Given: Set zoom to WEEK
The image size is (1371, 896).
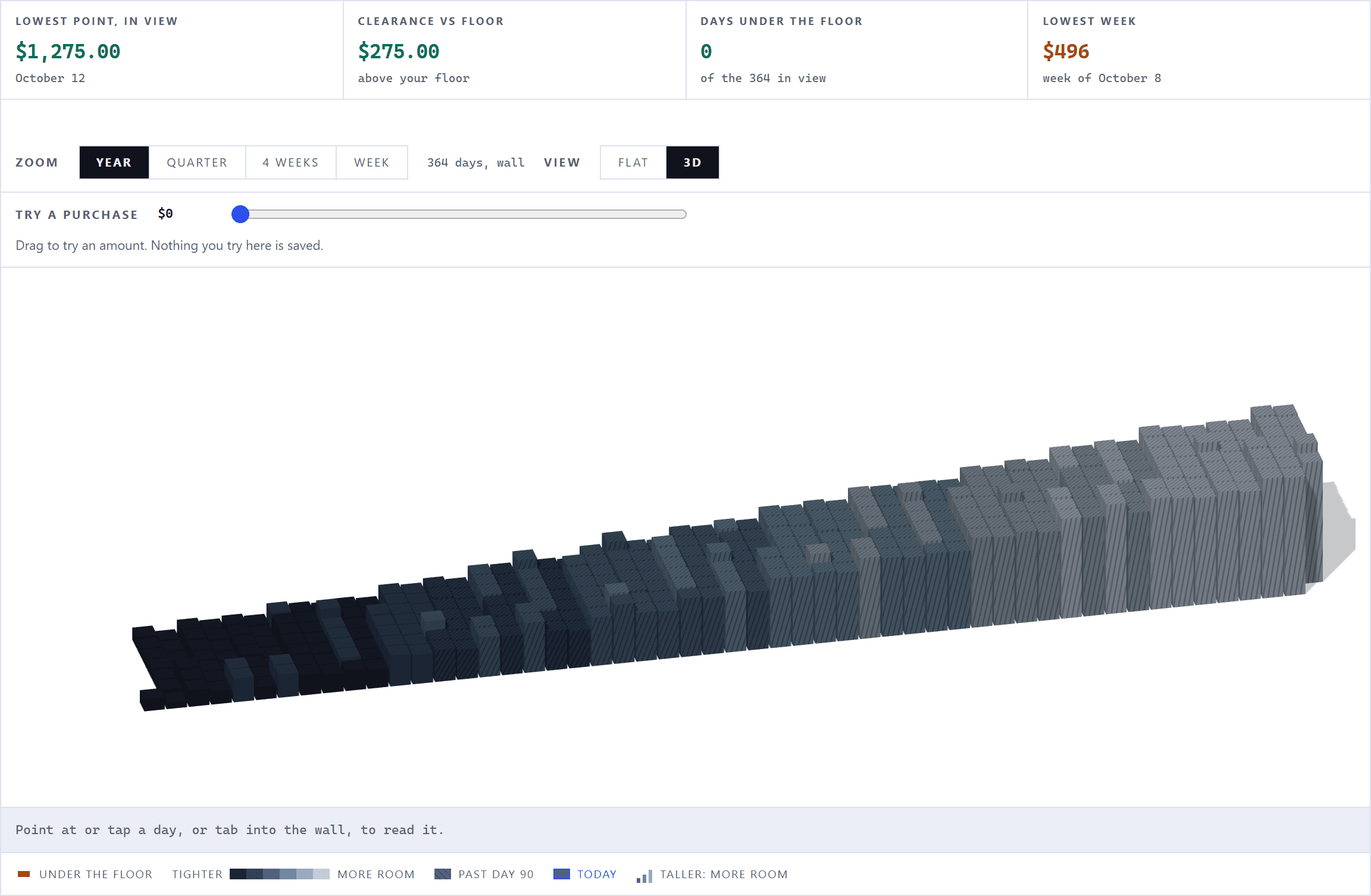Looking at the screenshot, I should (x=371, y=162).
